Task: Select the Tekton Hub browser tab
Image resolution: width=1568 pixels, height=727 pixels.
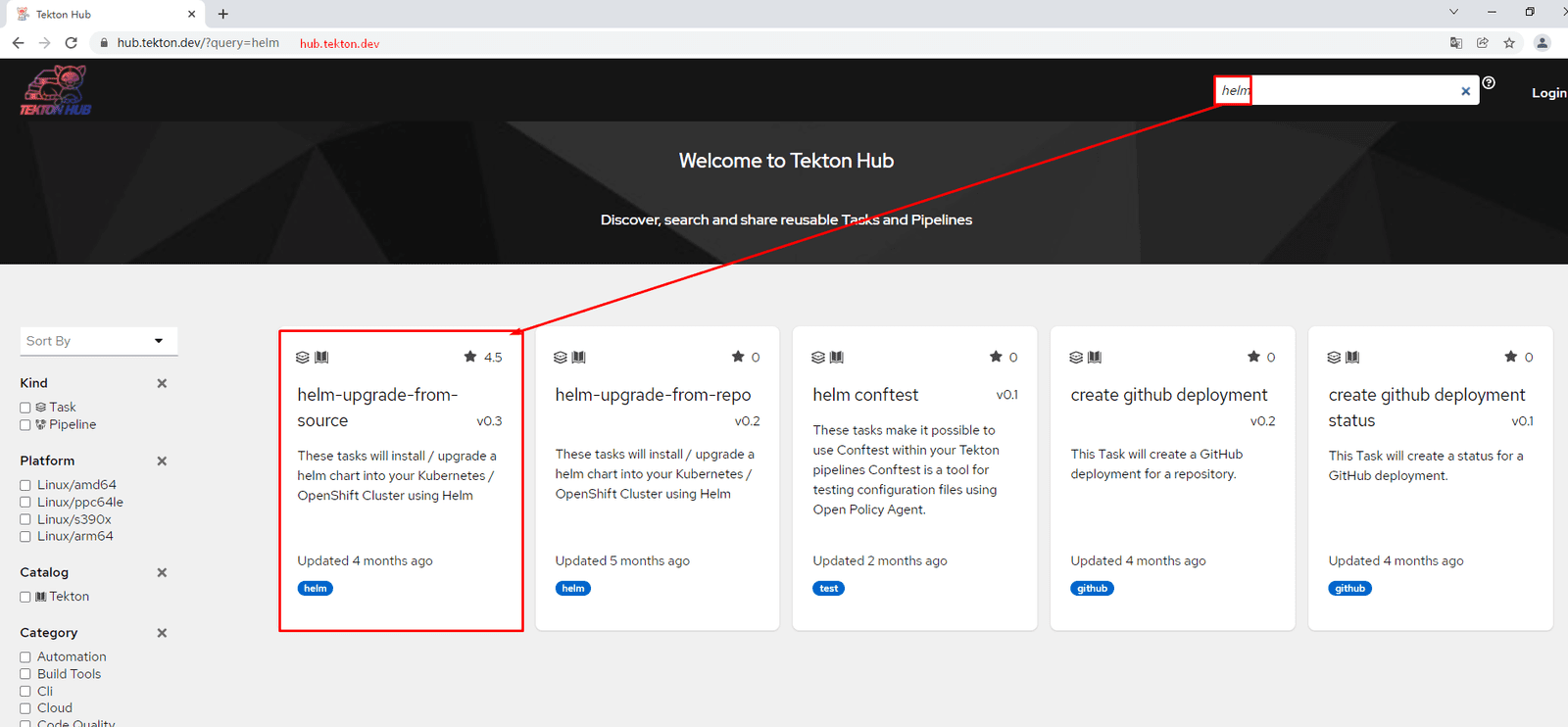Action: tap(103, 14)
